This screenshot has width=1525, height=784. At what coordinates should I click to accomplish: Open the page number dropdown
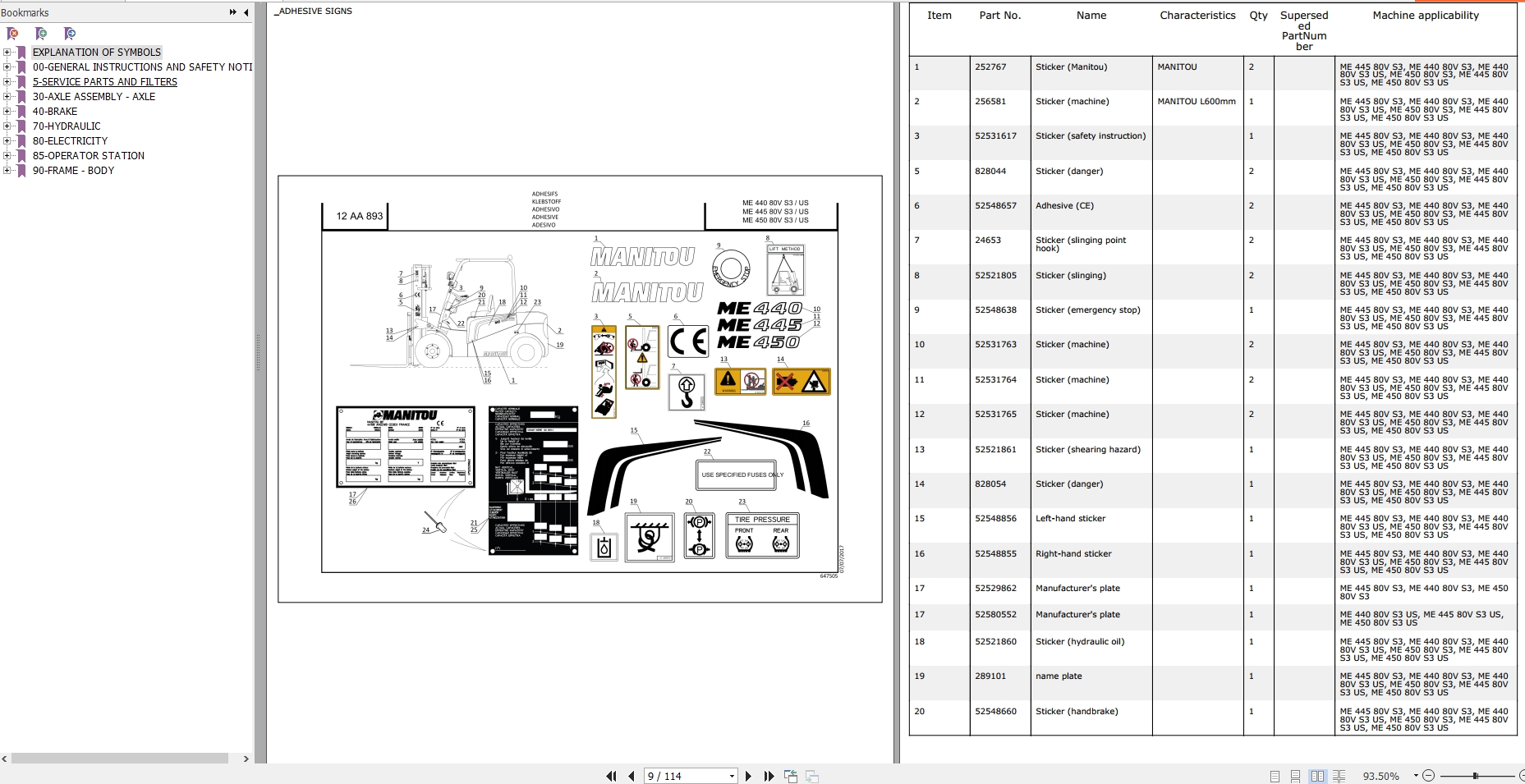(731, 776)
